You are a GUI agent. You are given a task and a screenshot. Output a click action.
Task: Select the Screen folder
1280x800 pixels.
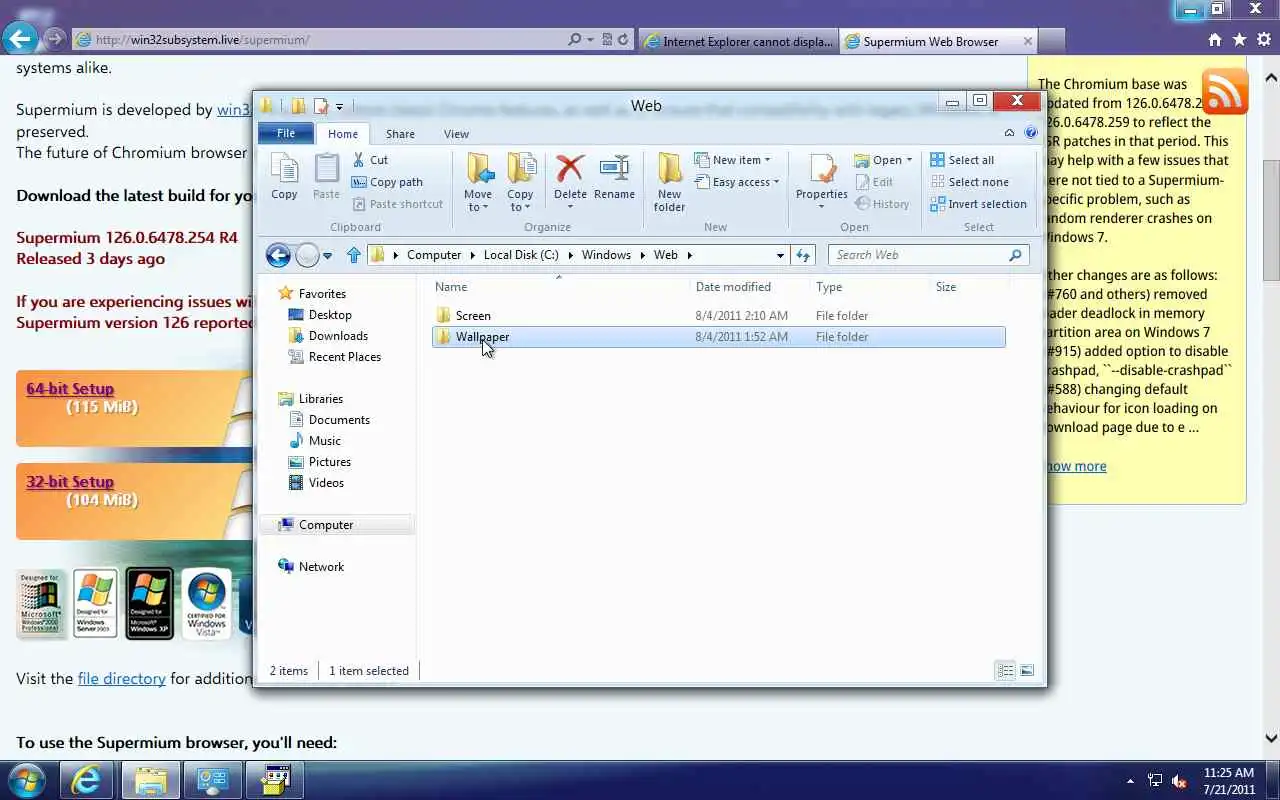tap(718, 316)
